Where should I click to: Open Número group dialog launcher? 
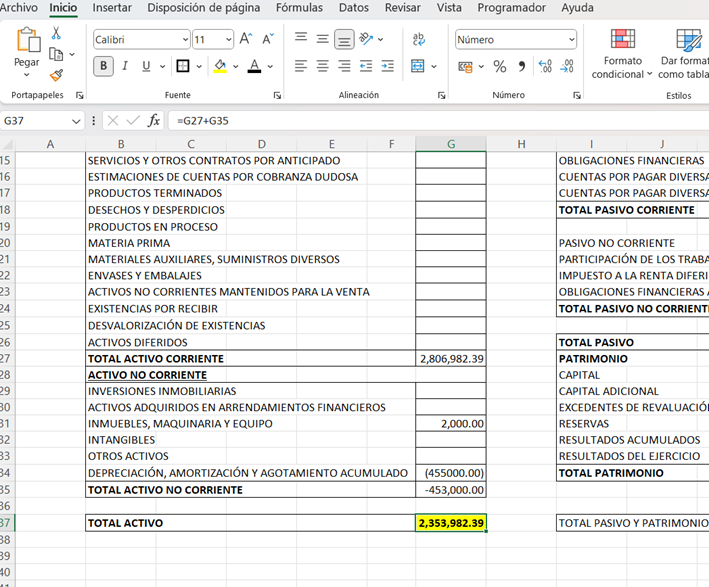coord(577,95)
